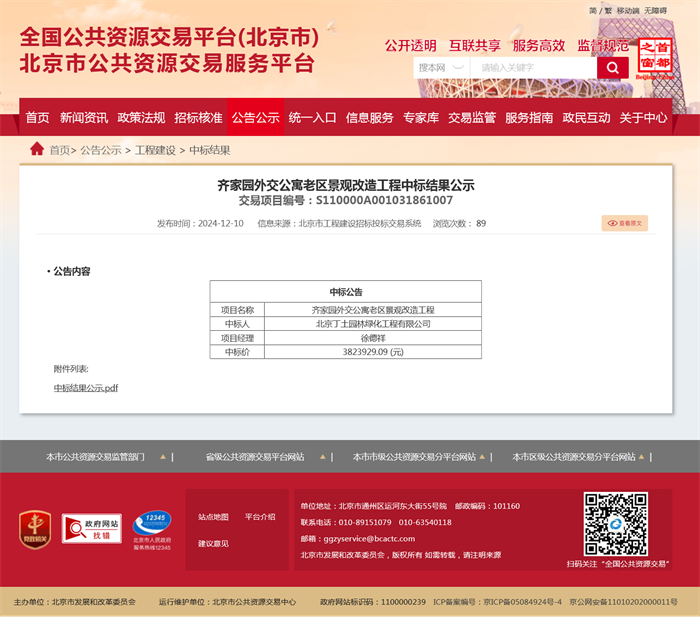Open the 移动端 mobile version link
The width and height of the screenshot is (700, 617).
628,10
